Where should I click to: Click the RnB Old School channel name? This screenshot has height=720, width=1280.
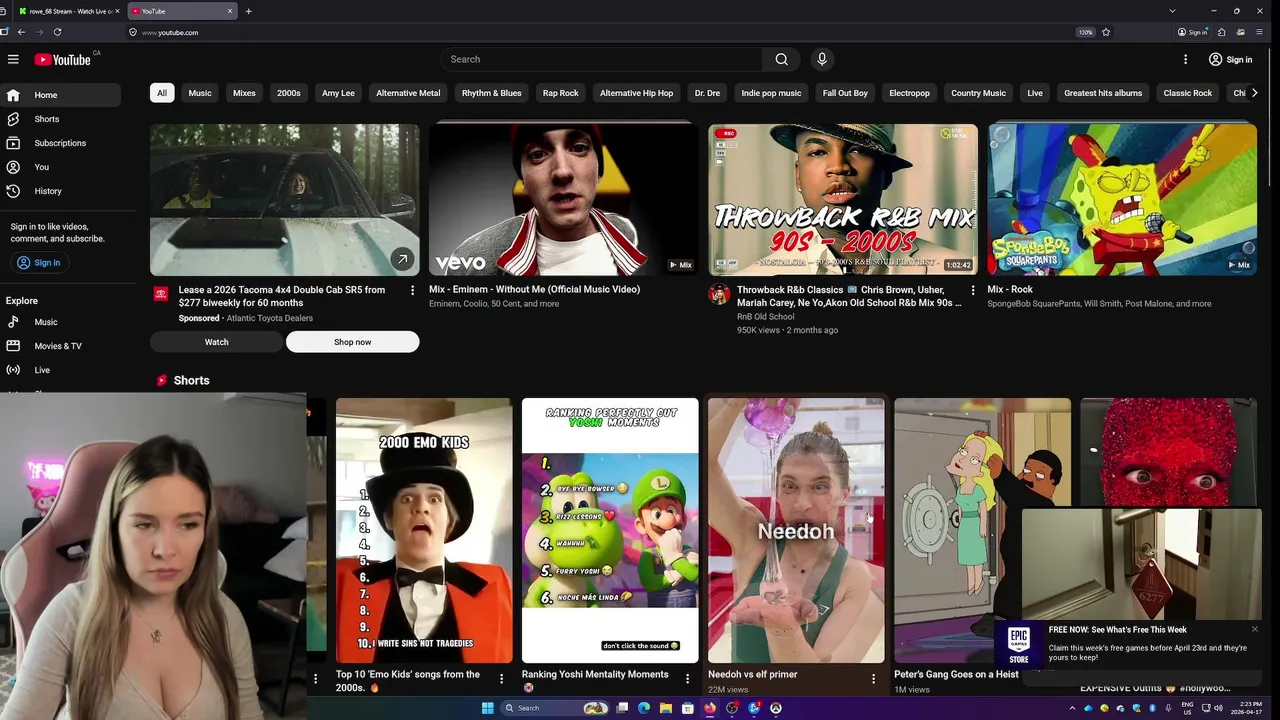[x=766, y=317]
